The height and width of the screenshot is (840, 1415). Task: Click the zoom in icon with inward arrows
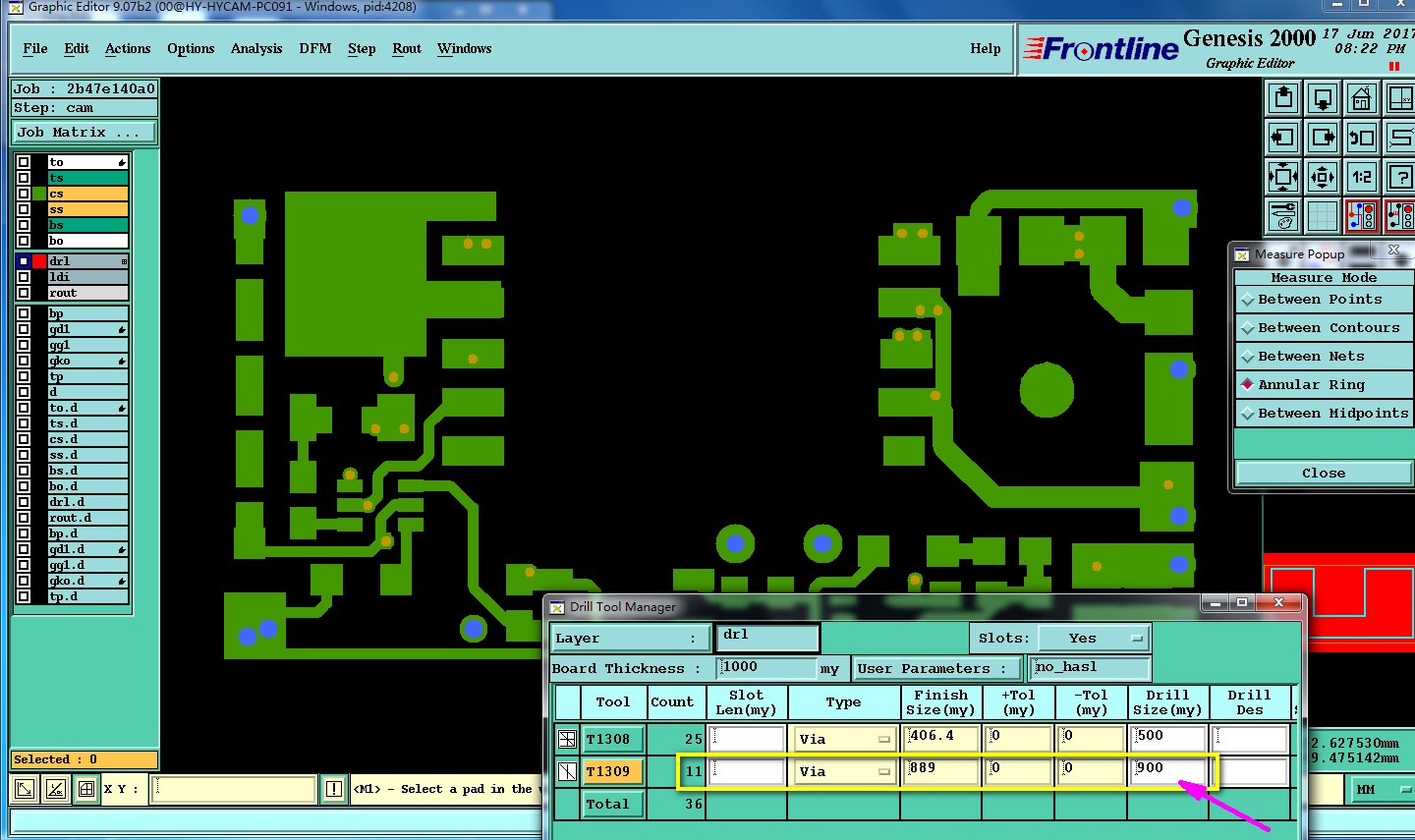pos(1283,177)
